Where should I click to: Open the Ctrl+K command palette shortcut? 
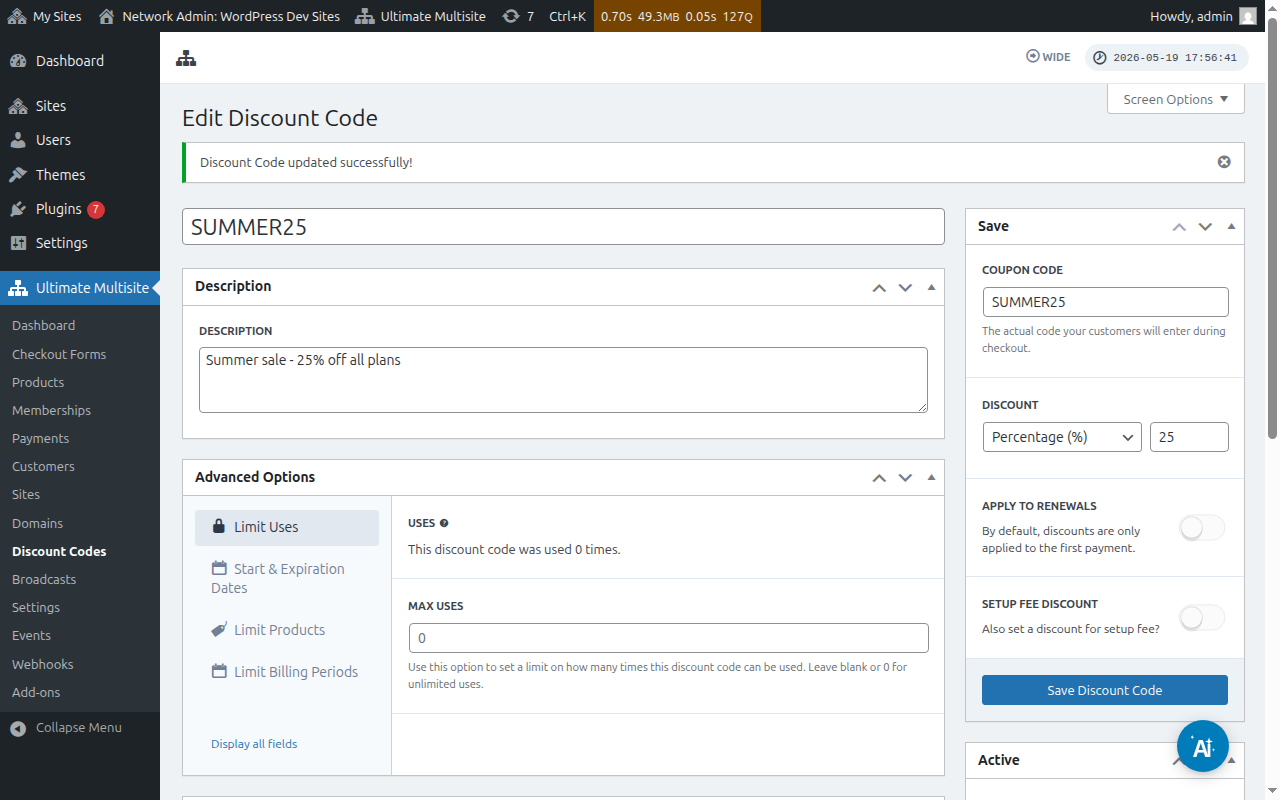click(568, 16)
